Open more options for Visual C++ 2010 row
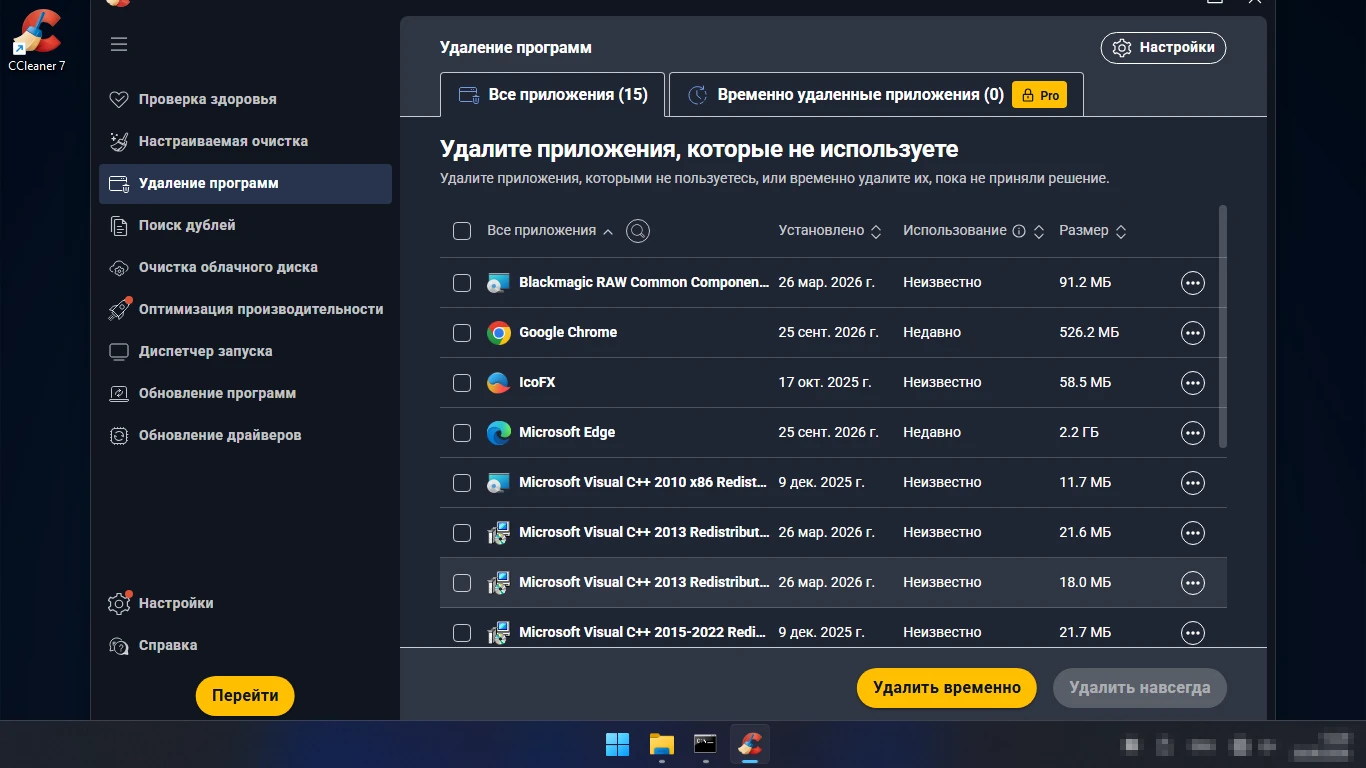 click(1193, 483)
